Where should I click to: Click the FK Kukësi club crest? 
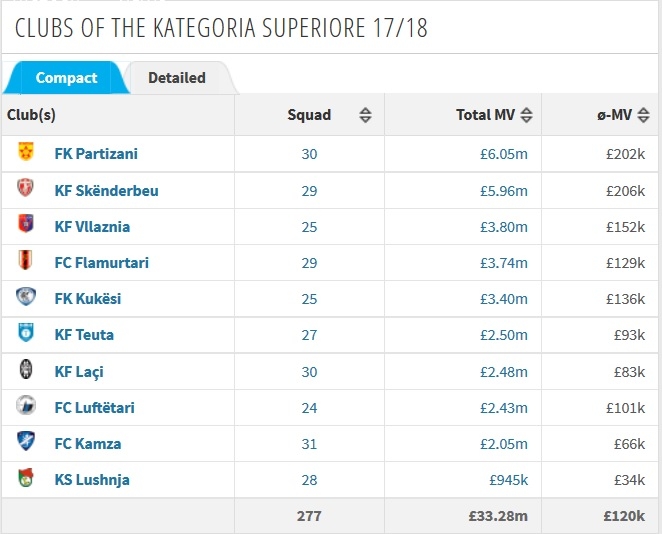click(26, 296)
